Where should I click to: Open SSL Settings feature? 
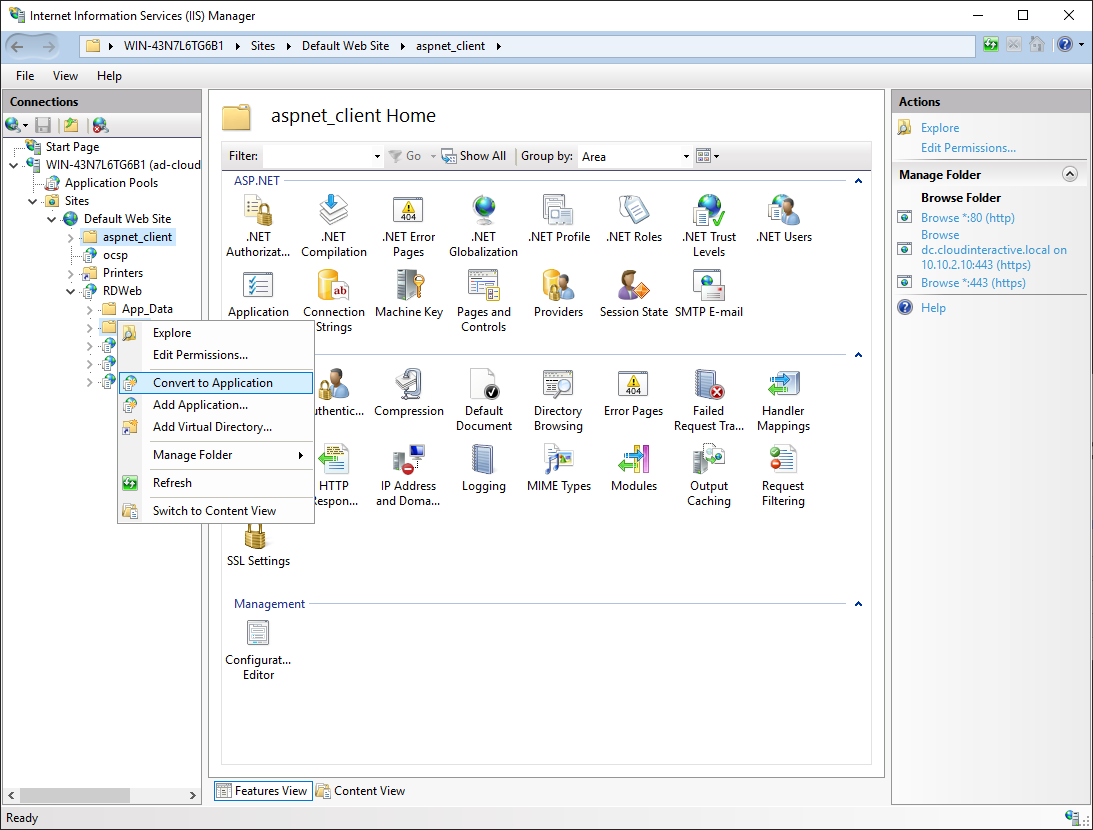[258, 547]
